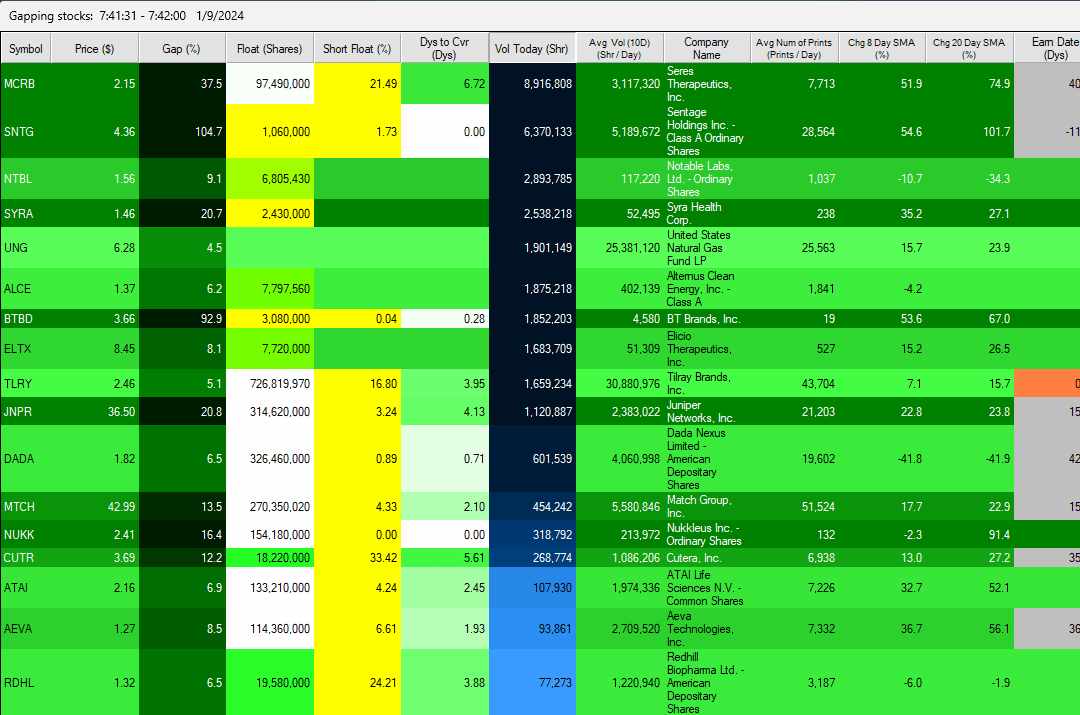Select the RDHL float shares cell

pos(268,683)
